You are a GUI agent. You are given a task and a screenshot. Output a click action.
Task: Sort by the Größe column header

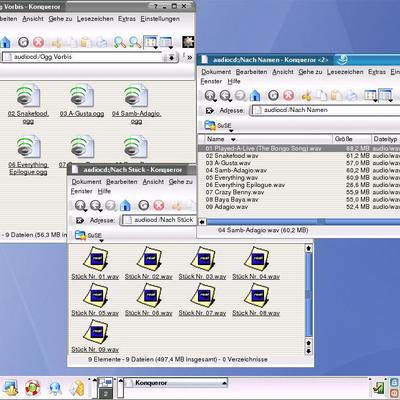tap(352, 139)
